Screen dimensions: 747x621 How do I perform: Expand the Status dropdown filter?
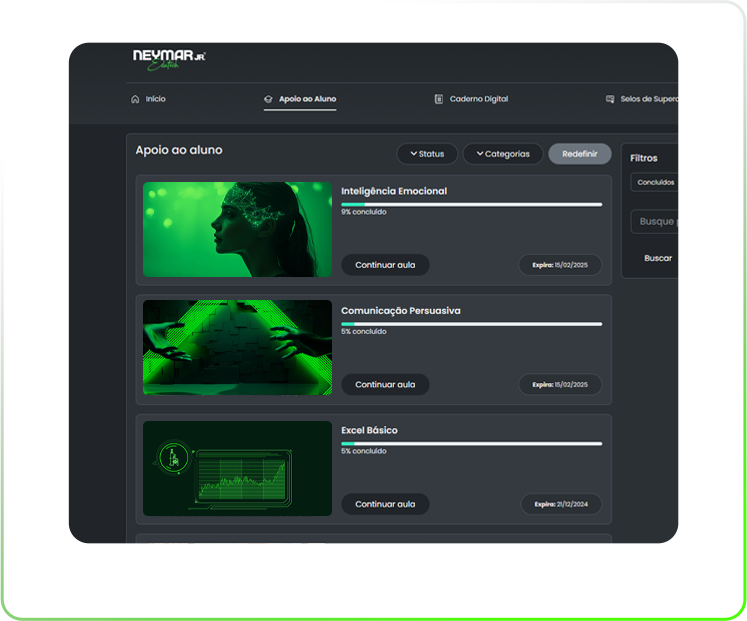[x=427, y=154]
